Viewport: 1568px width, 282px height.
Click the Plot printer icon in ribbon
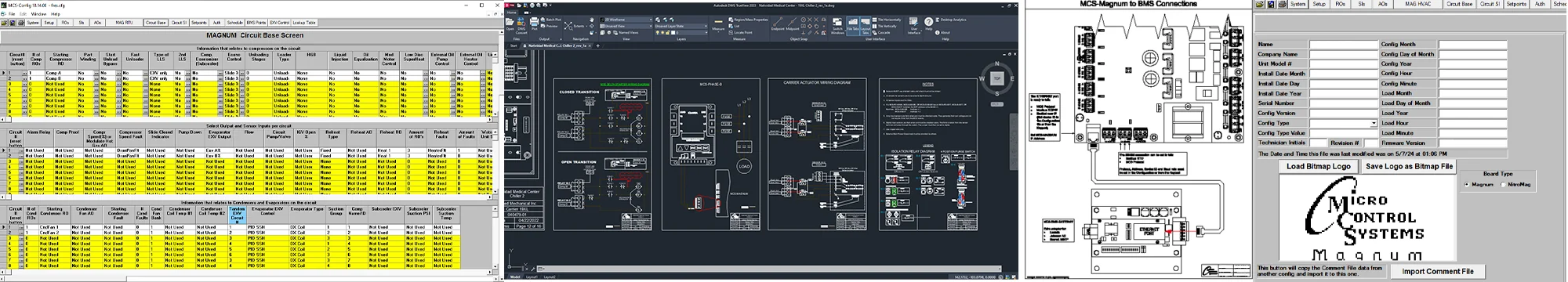pos(534,23)
